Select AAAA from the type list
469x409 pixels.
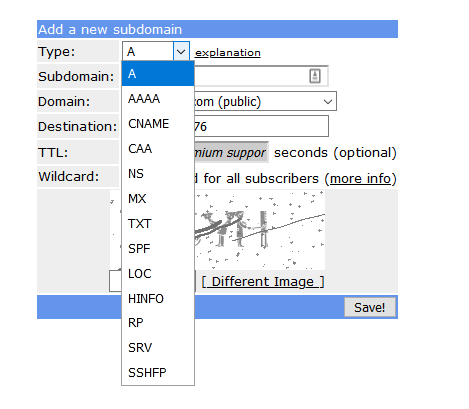pos(158,99)
